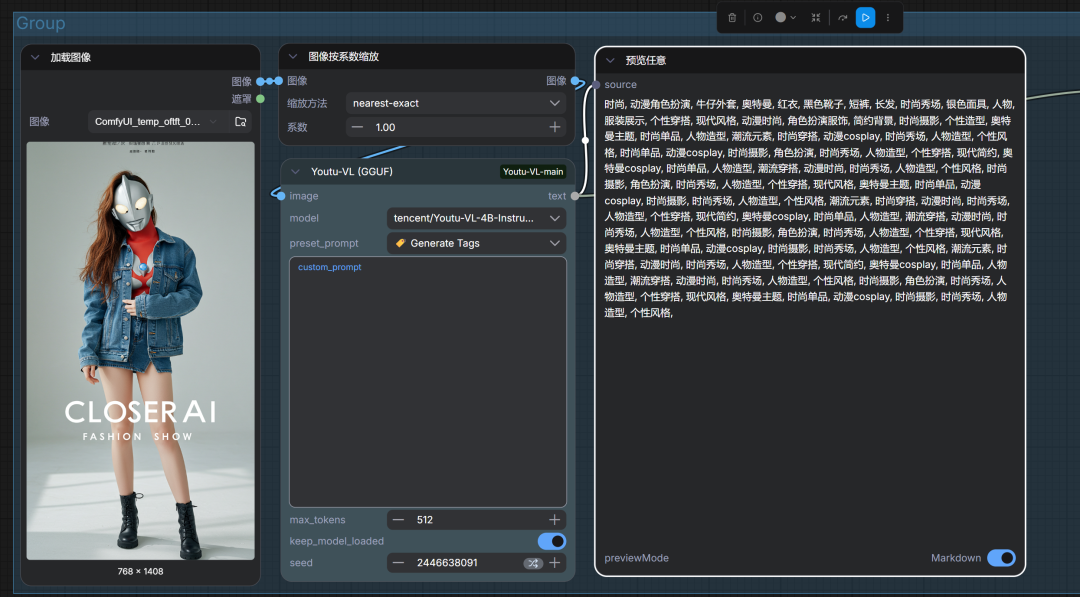
Task: Click the Group title label
Action: point(41,23)
